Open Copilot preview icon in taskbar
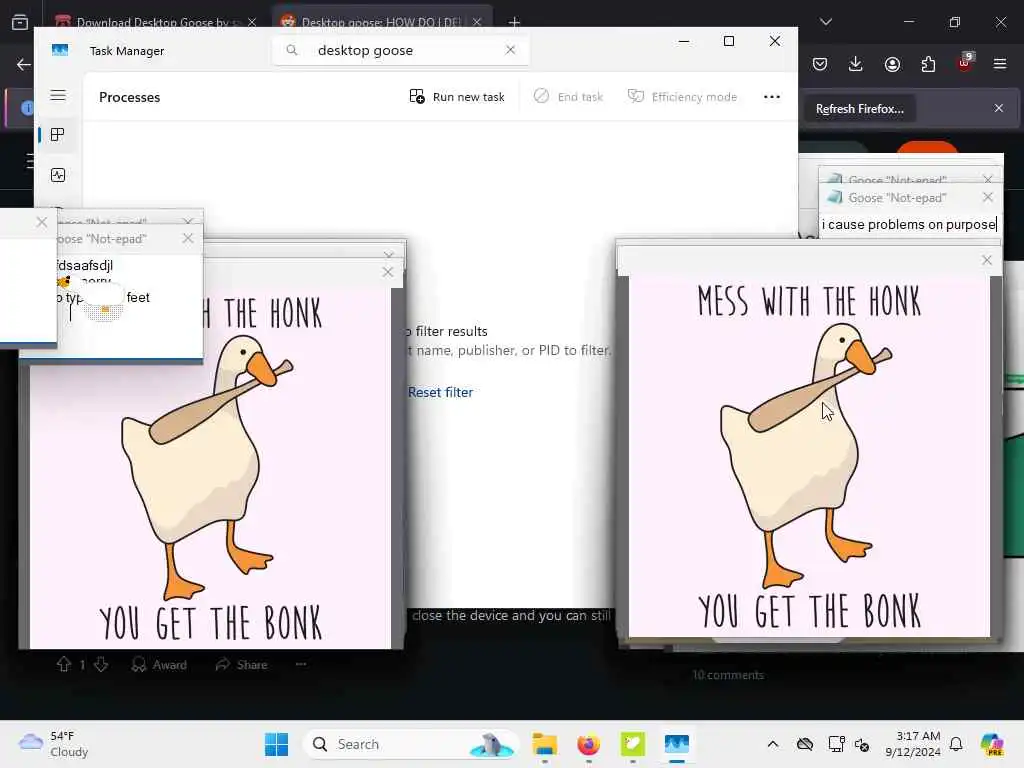The image size is (1024, 768). pos(992,744)
